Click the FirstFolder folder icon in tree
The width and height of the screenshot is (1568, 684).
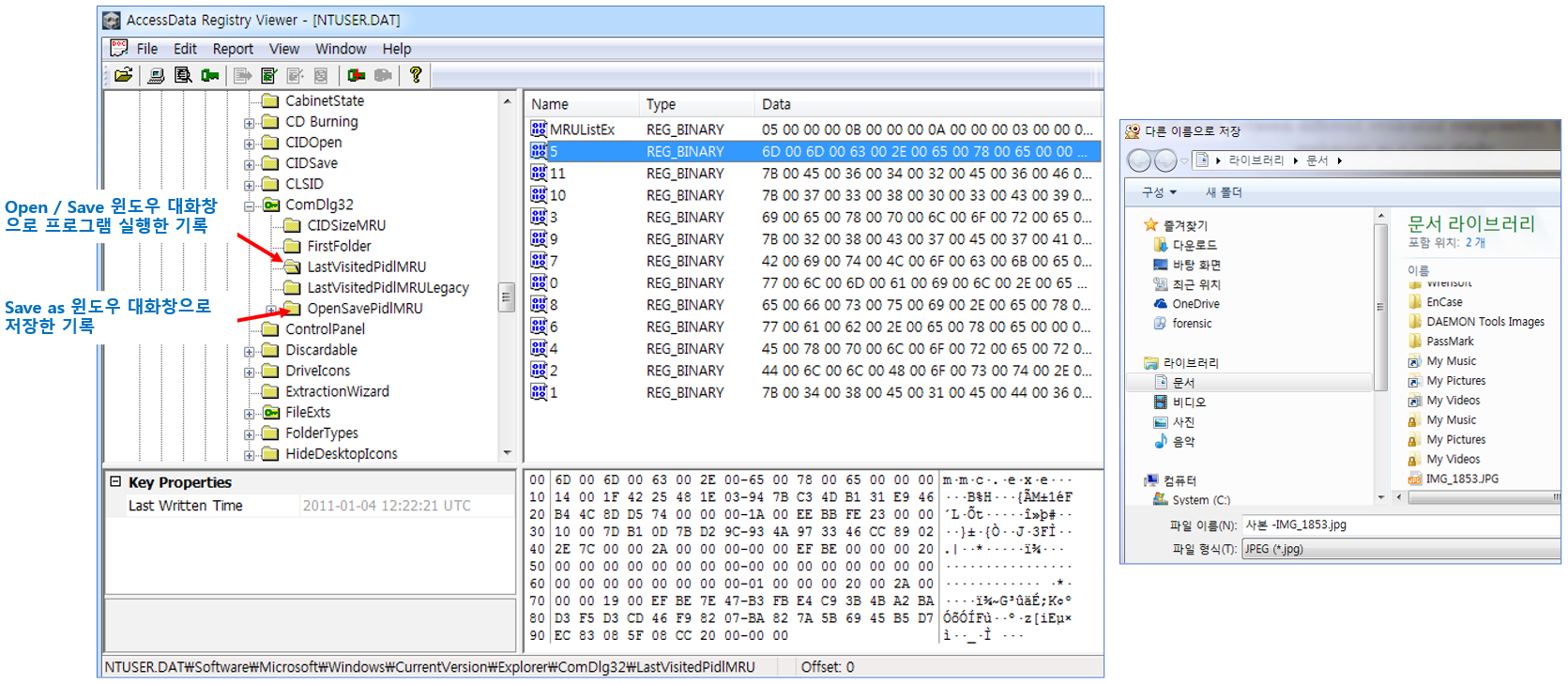pyautogui.click(x=292, y=246)
